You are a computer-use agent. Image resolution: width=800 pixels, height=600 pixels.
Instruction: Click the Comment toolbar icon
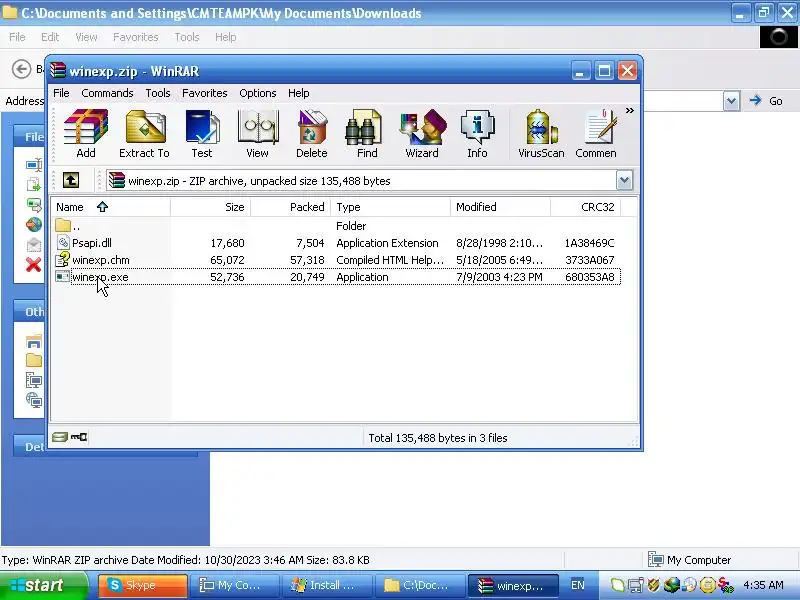tap(596, 134)
